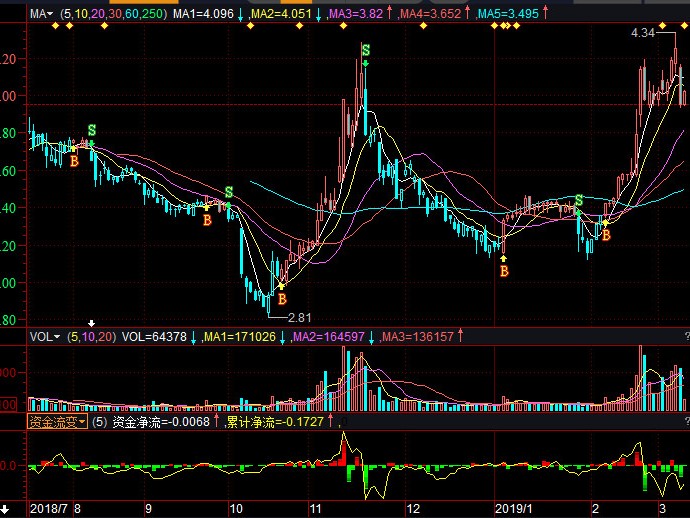
Task: Click the 2019/1 date label on axis
Action: coord(514,509)
